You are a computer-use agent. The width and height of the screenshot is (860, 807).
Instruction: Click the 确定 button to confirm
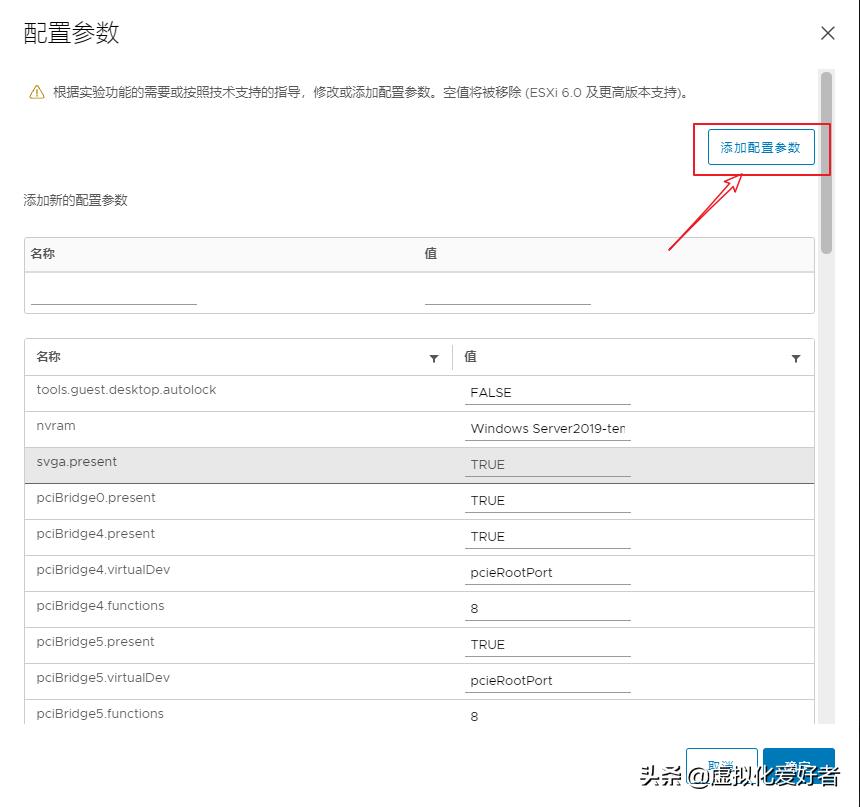tap(799, 763)
